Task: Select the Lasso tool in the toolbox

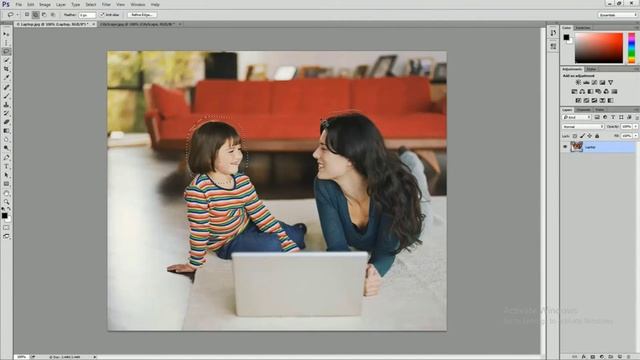Action: click(6, 52)
